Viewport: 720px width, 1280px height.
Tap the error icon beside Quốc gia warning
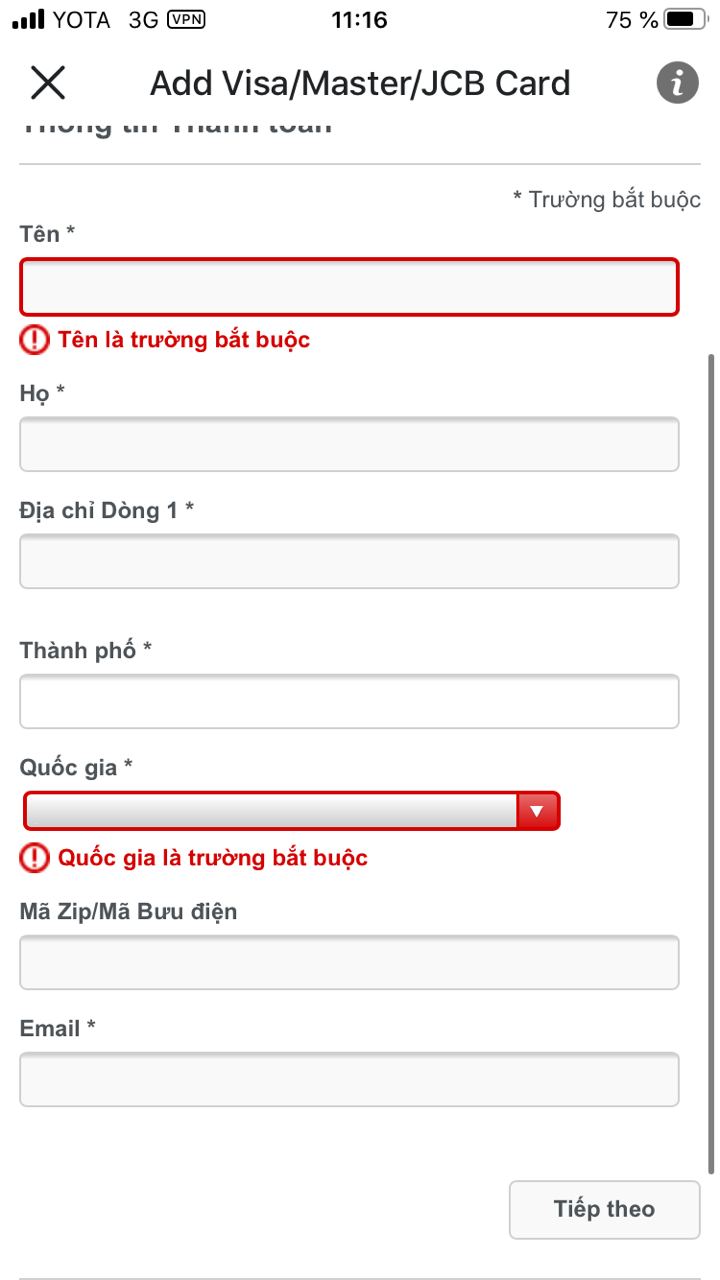(34, 857)
